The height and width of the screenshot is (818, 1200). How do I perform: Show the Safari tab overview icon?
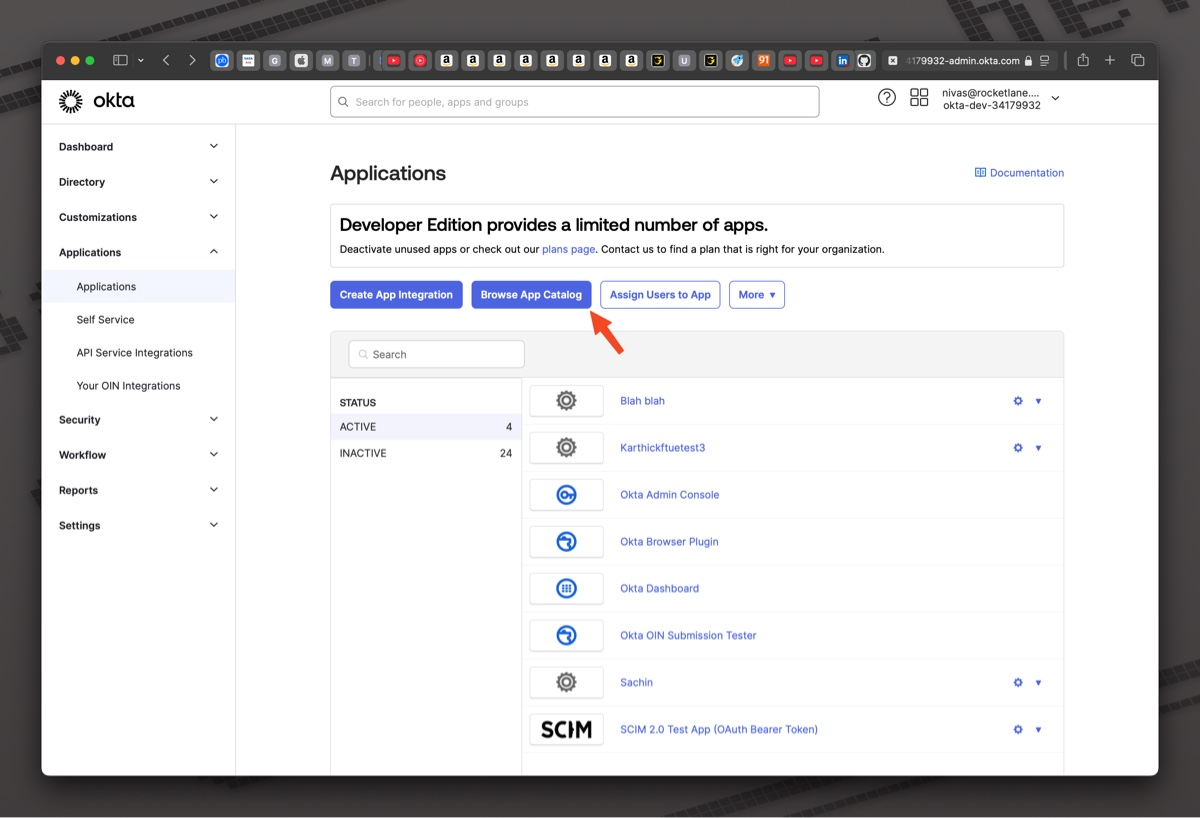[1137, 61]
